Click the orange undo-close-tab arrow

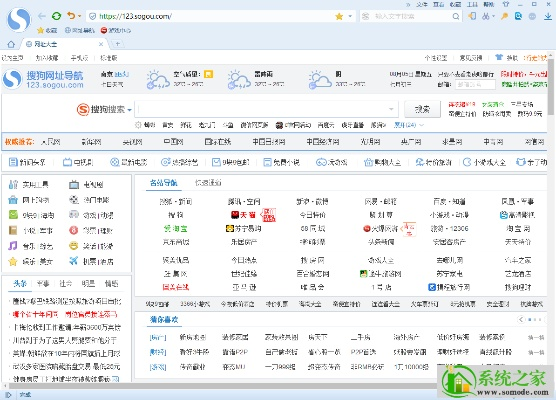pyautogui.click(x=71, y=16)
